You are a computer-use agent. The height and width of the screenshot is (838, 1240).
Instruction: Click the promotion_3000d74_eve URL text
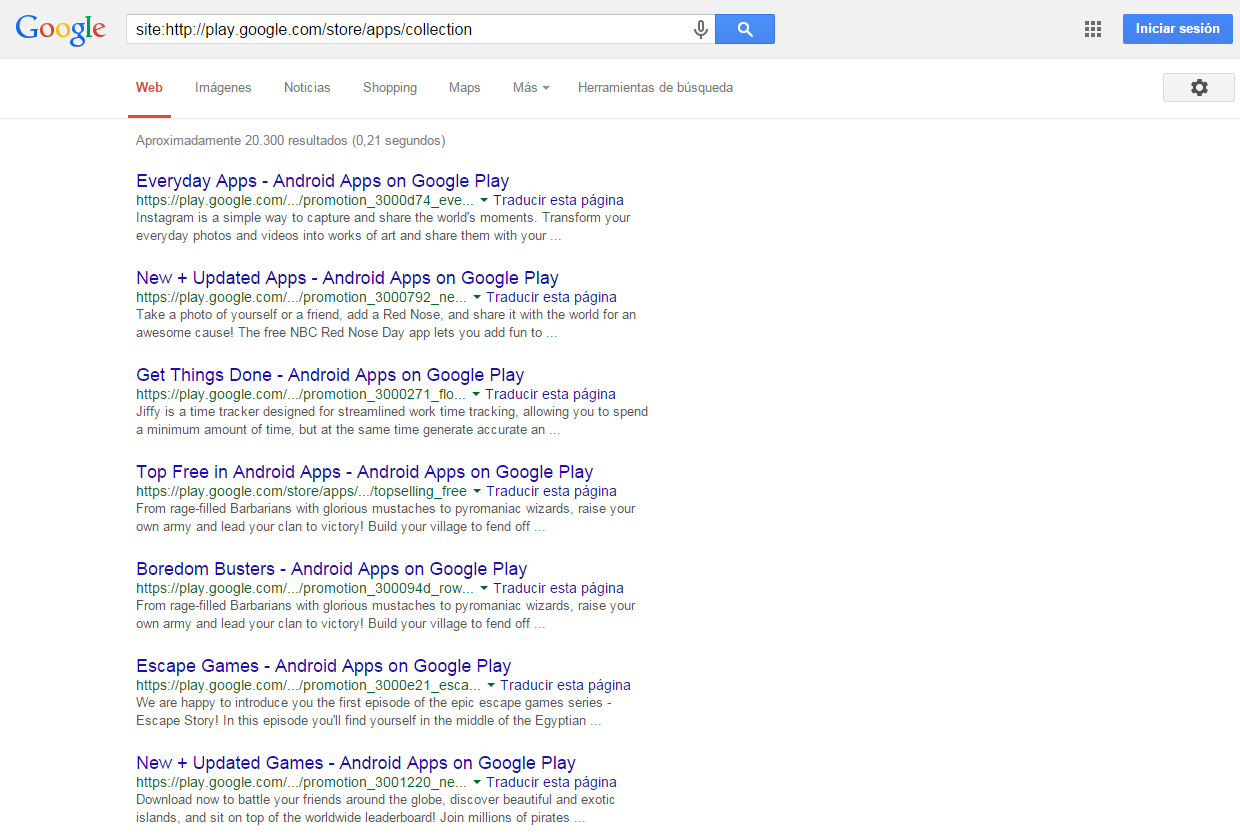305,200
